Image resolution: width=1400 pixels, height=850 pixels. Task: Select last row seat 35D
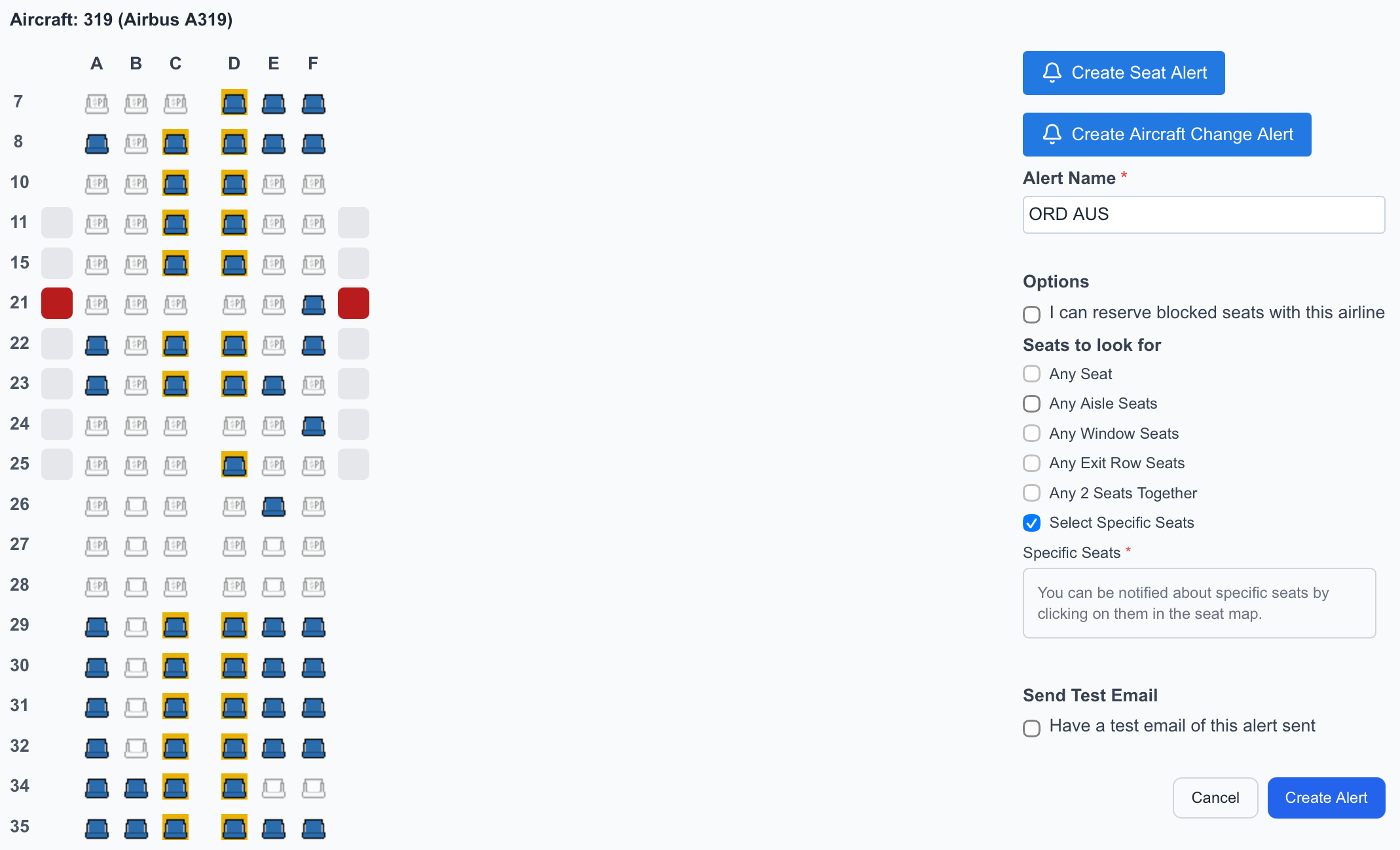pyautogui.click(x=234, y=827)
